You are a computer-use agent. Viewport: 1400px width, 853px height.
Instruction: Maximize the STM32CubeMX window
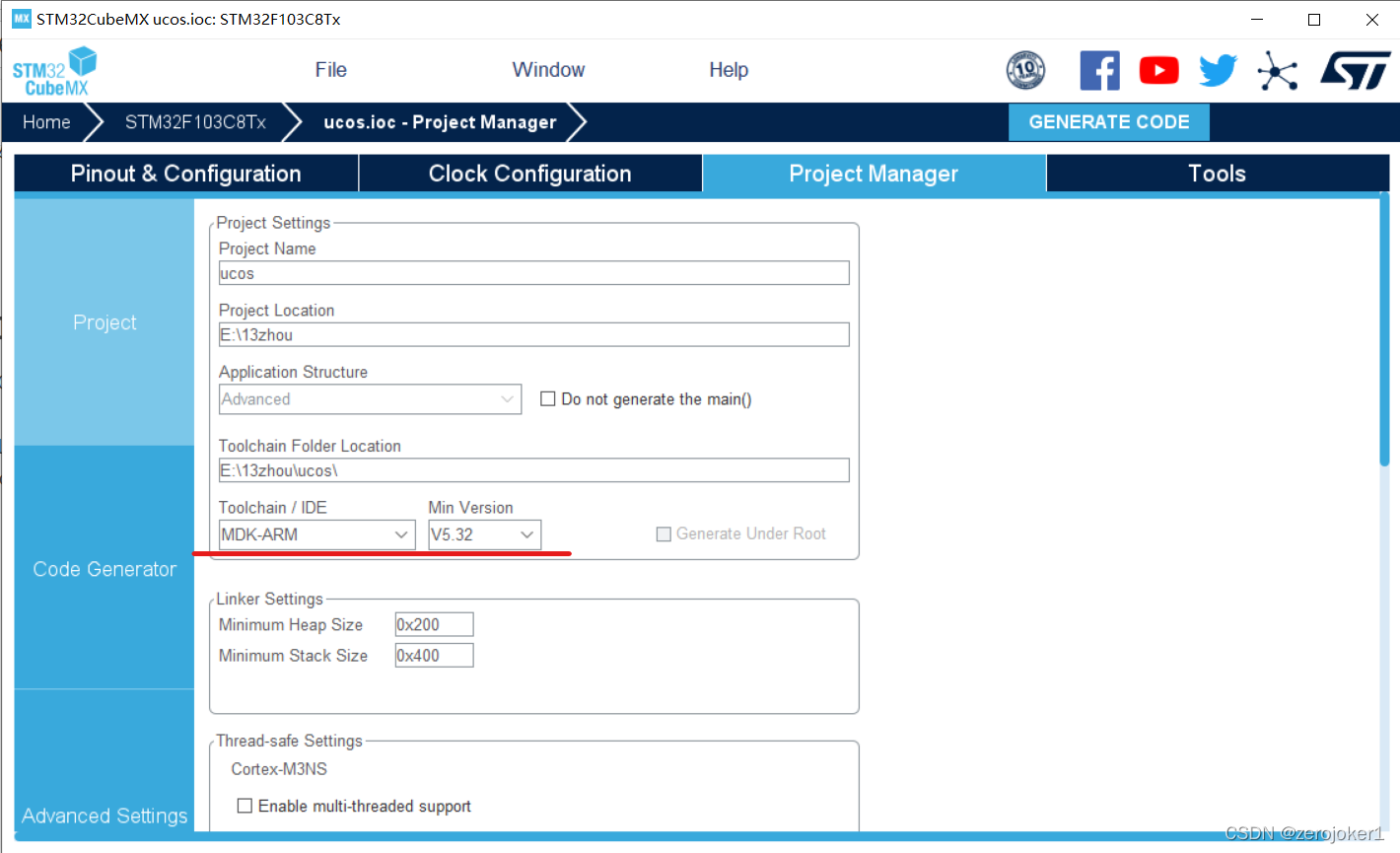click(x=1314, y=20)
